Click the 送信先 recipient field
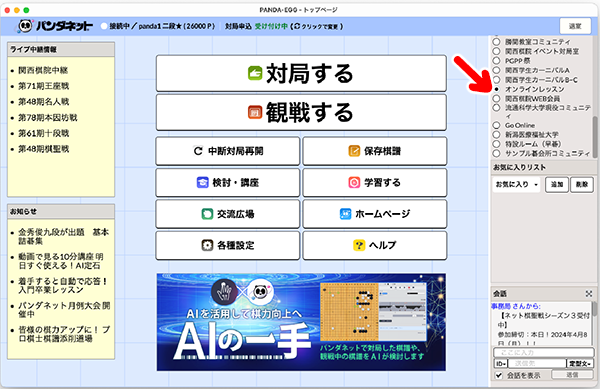Viewport: 600px width, 389px height. [537, 364]
